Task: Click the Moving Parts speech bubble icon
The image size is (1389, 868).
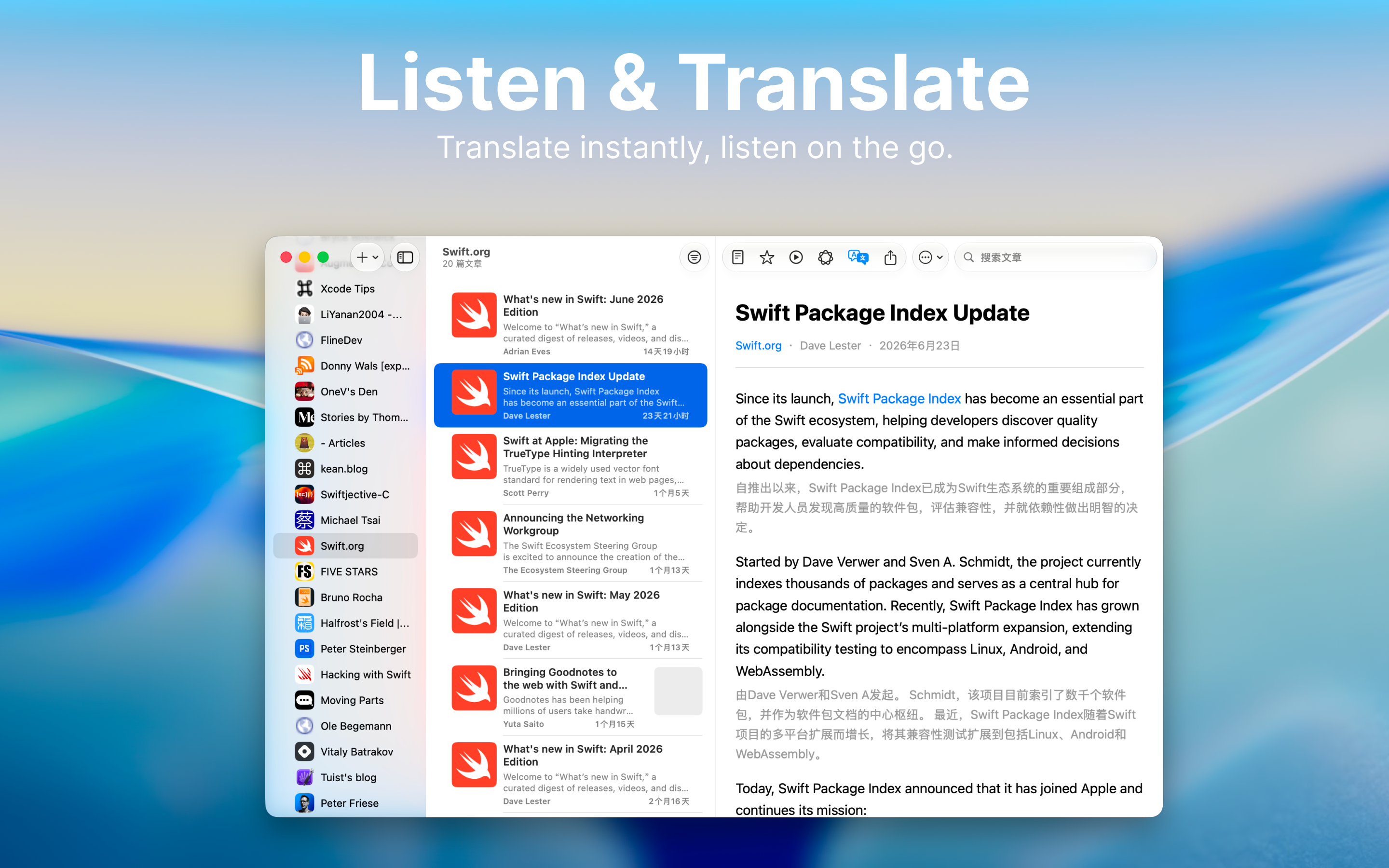Action: 304,700
